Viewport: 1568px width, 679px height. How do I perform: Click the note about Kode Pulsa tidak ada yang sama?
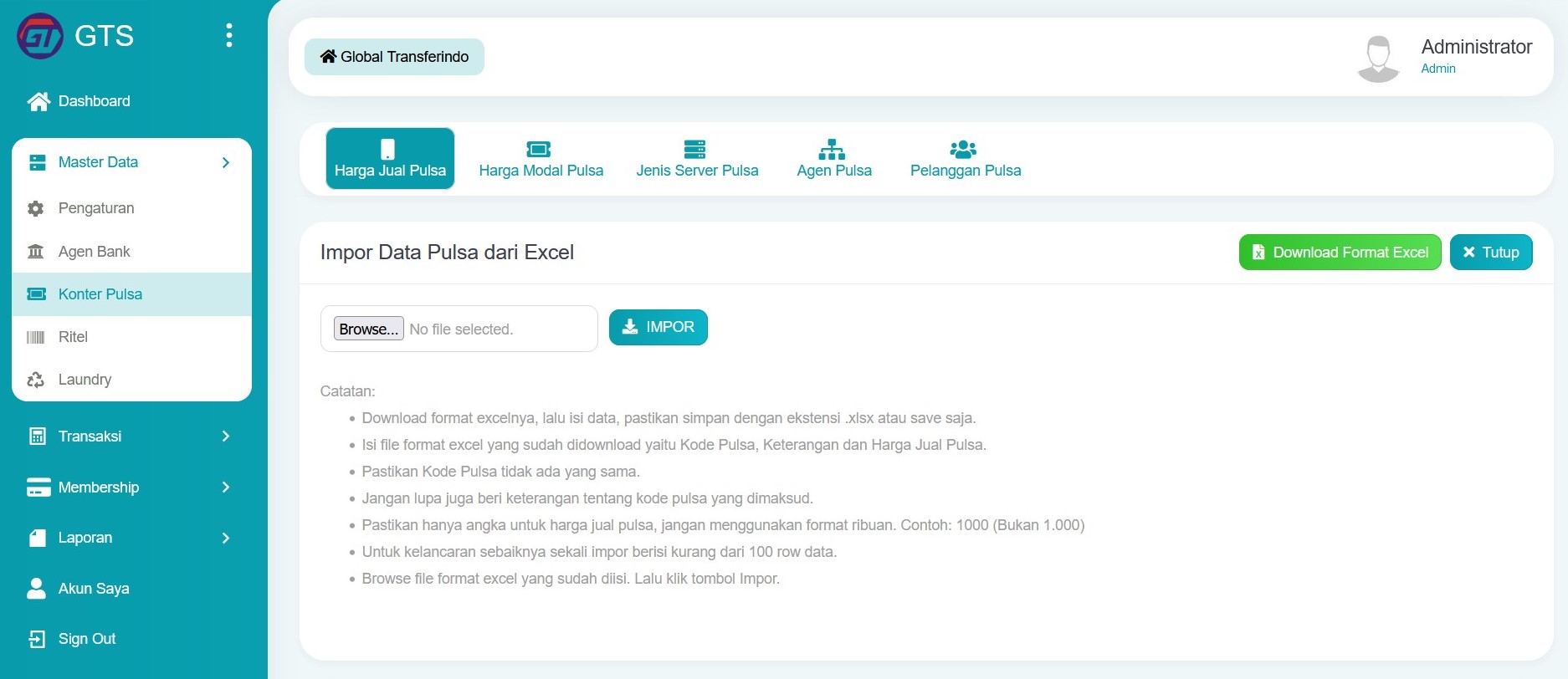coord(500,472)
